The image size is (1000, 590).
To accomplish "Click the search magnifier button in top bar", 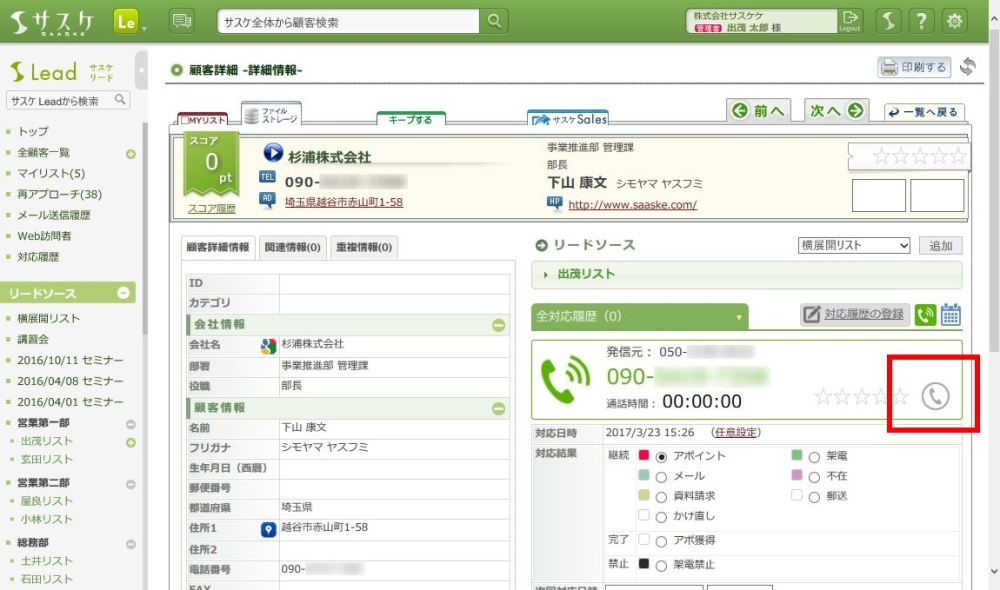I will click(x=495, y=21).
